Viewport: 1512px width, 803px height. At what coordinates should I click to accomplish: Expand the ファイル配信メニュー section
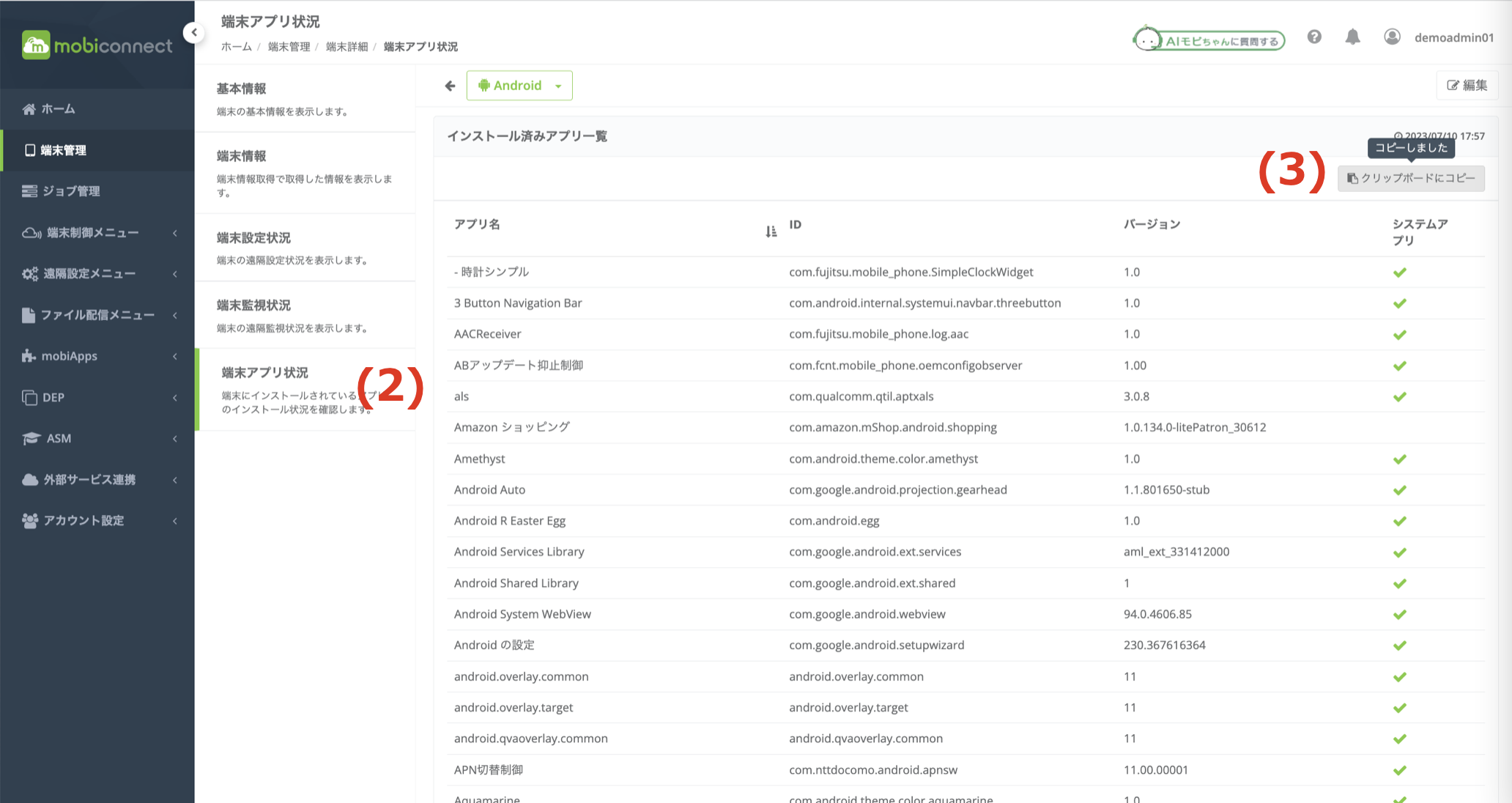click(x=98, y=315)
